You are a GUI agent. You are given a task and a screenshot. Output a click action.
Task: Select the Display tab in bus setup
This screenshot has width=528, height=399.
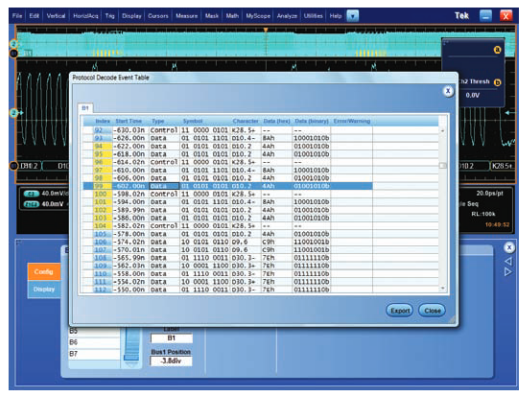[44, 289]
